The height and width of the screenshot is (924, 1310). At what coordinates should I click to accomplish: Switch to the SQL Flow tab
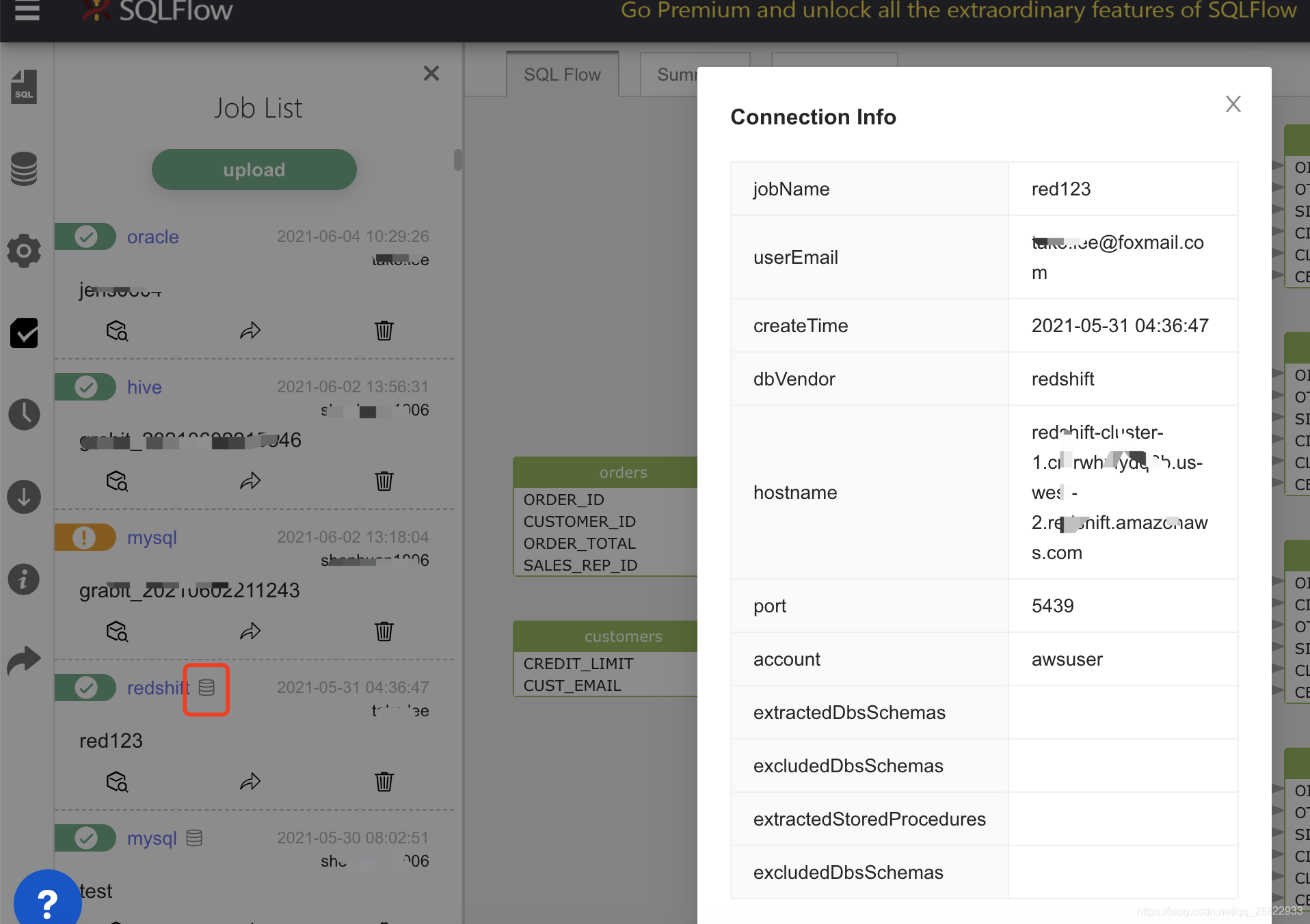click(x=562, y=74)
